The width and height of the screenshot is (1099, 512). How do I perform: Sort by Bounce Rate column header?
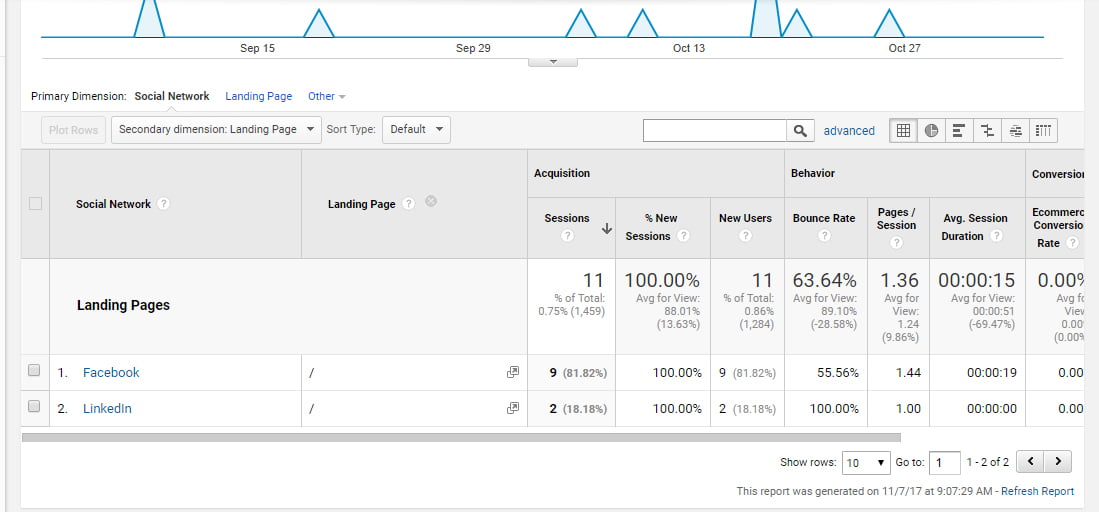tap(824, 218)
